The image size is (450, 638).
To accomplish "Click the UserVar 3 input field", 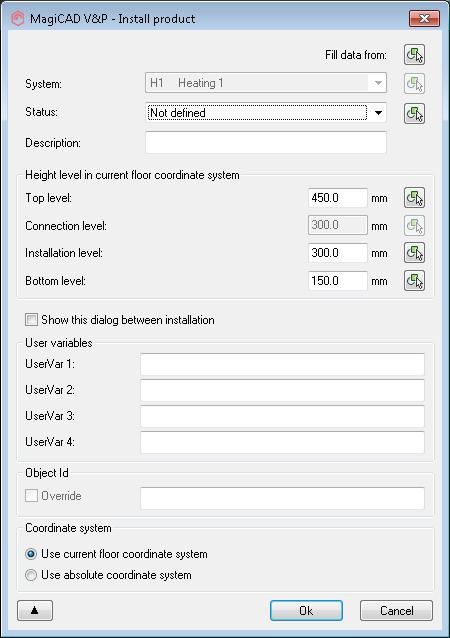I will pyautogui.click(x=282, y=416).
